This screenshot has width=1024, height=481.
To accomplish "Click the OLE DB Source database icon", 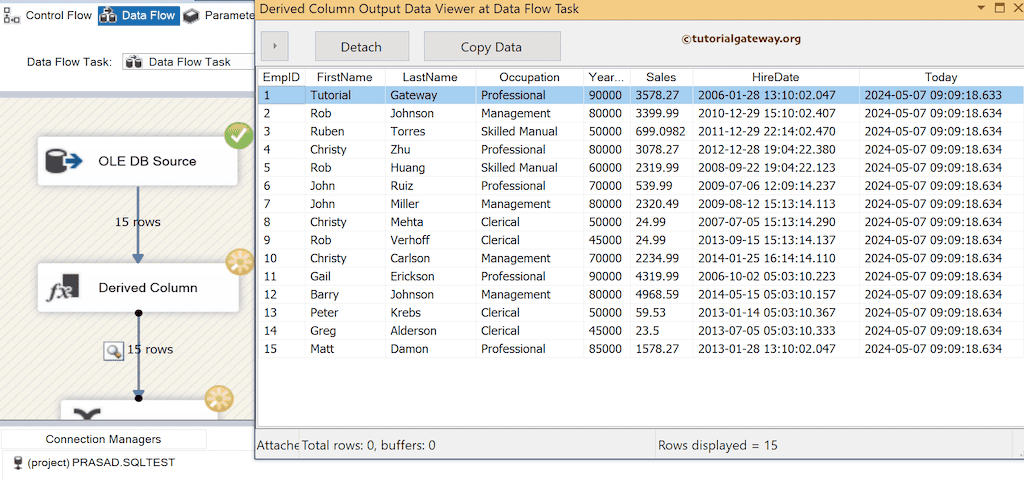I will pos(64,161).
